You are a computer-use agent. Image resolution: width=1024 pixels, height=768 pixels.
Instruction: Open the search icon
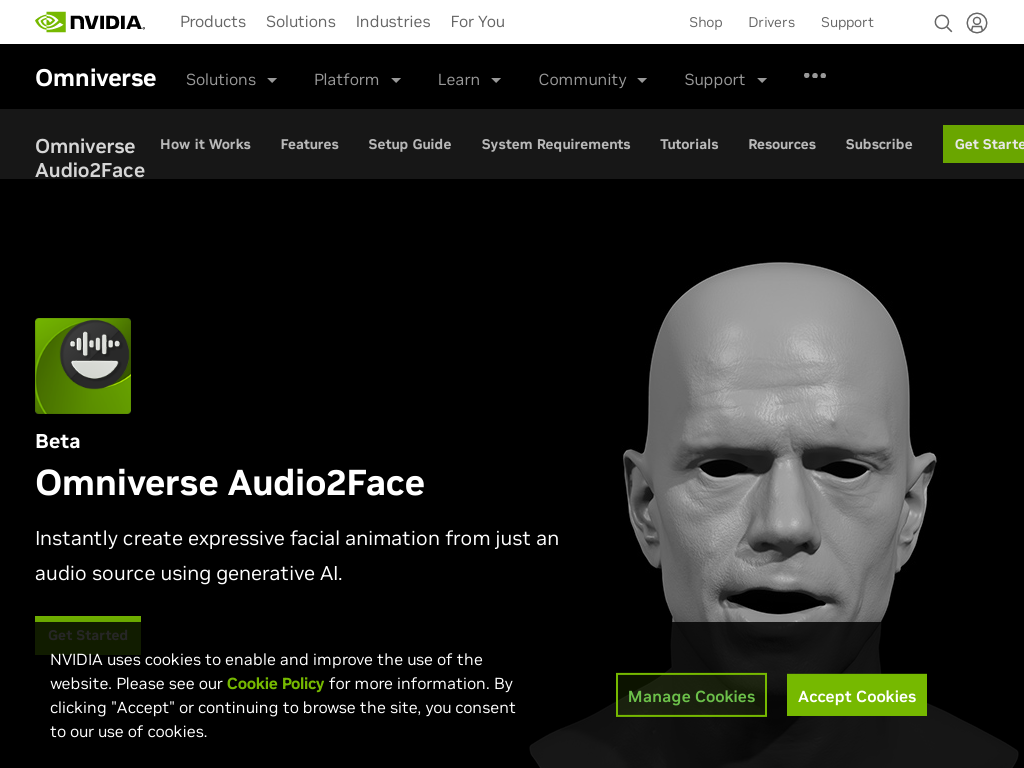pos(942,23)
